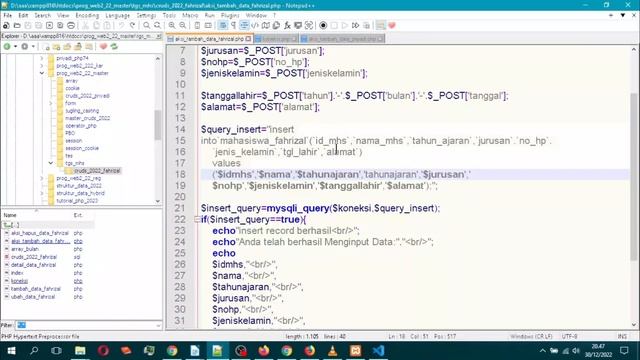640x360 pixels.
Task: Collapse the prog_web2_22_master folder
Action: point(42,73)
